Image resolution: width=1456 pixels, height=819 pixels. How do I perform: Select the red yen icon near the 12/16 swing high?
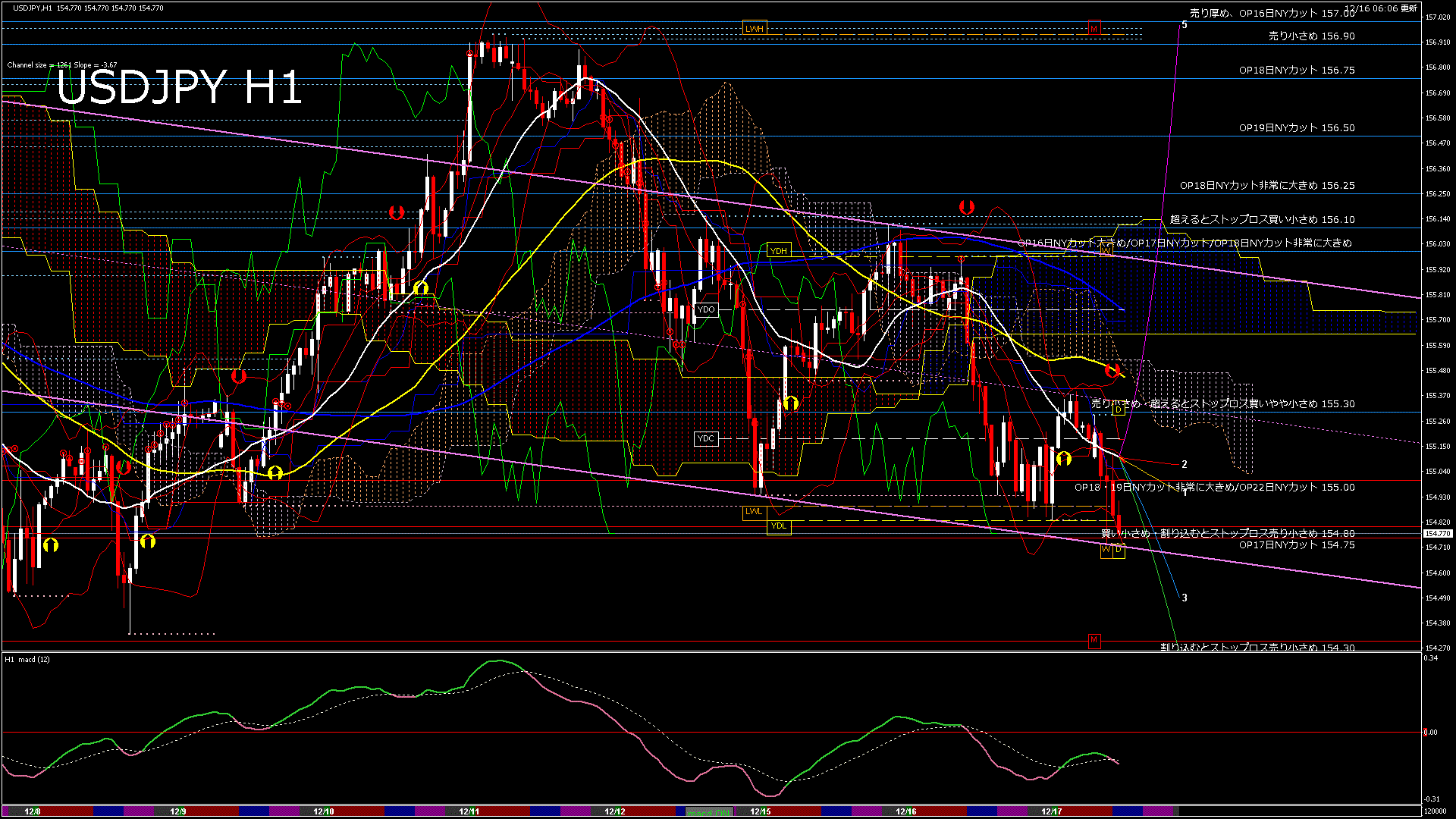click(x=966, y=206)
